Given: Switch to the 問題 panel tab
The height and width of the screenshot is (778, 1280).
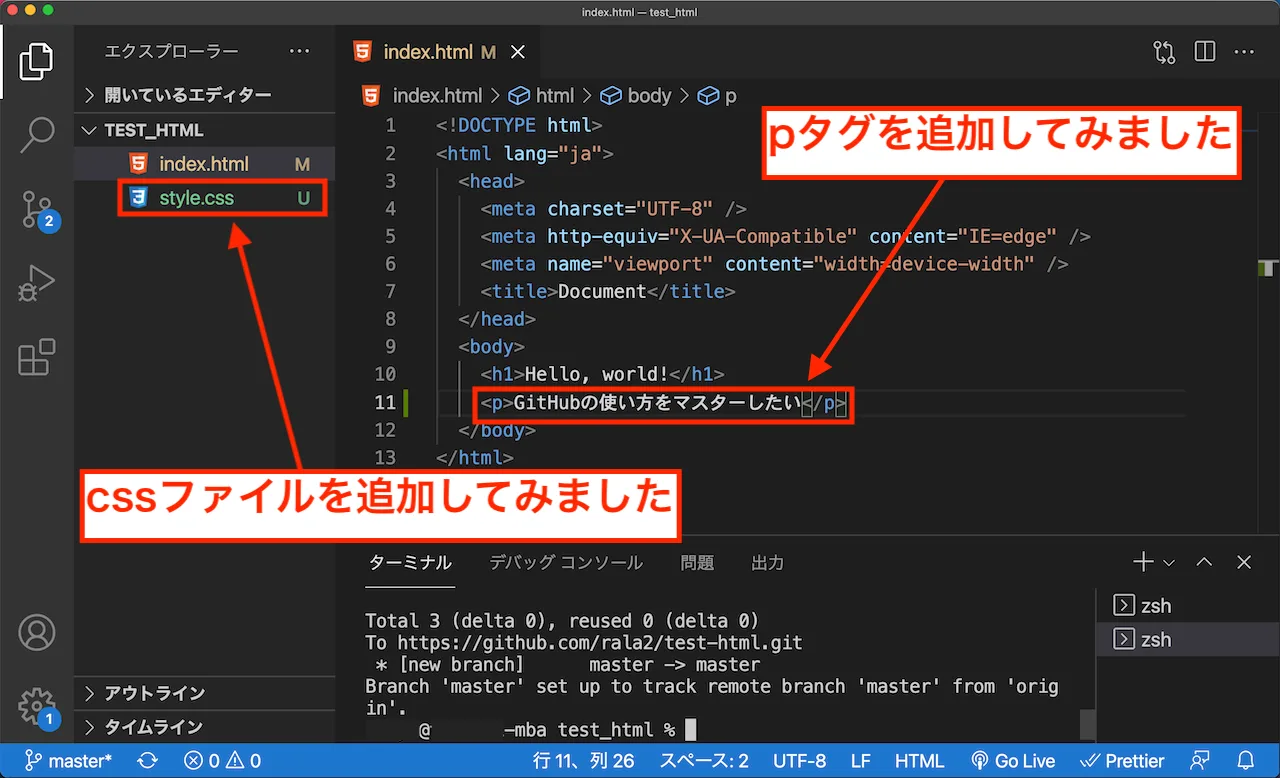Looking at the screenshot, I should coord(697,563).
